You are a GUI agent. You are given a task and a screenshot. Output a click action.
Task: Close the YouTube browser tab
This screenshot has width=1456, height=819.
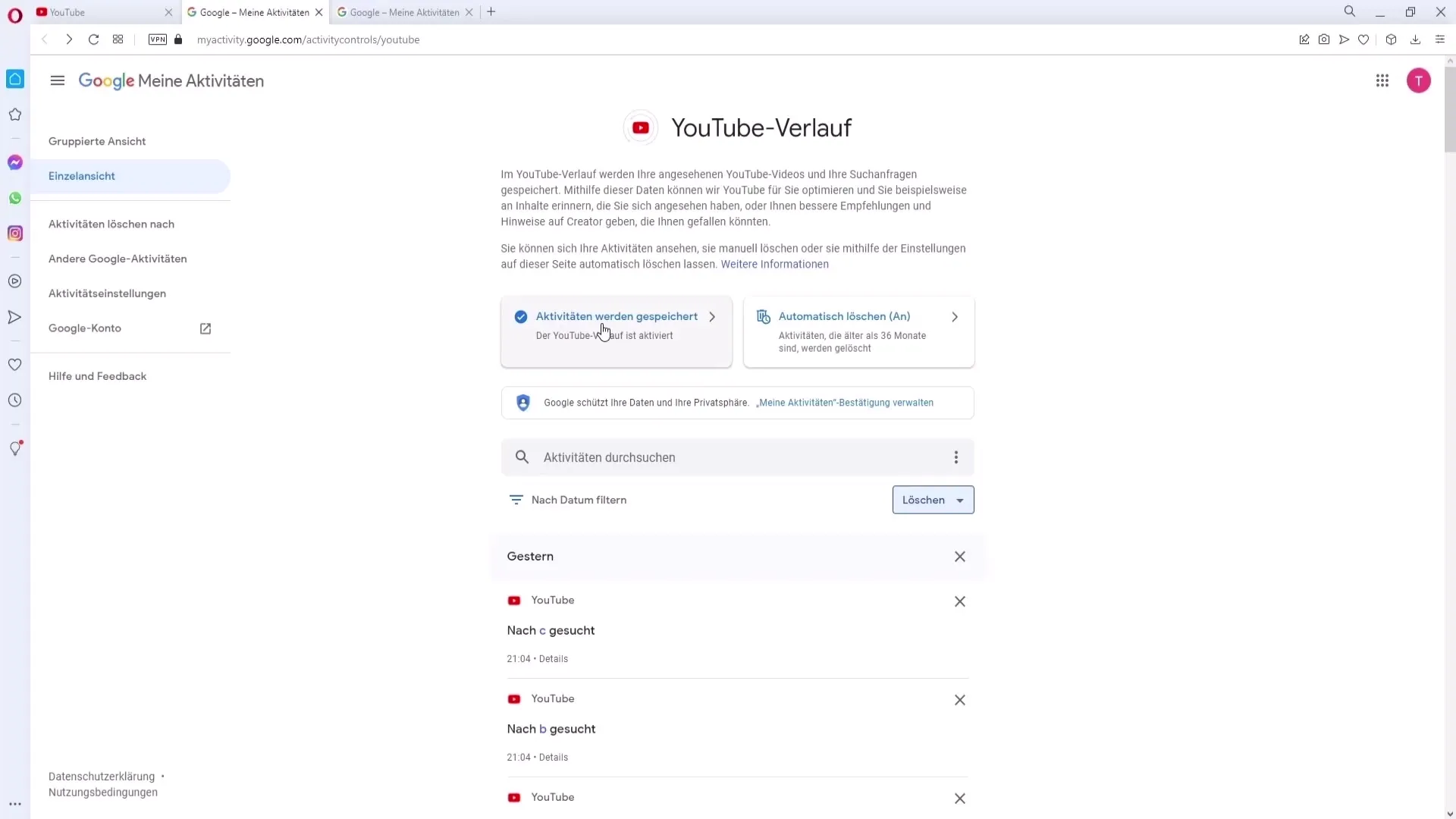[x=168, y=12]
